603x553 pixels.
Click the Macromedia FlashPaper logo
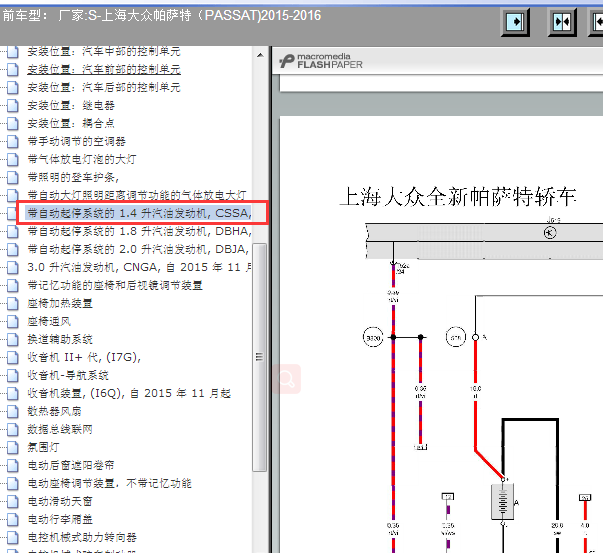(321, 61)
